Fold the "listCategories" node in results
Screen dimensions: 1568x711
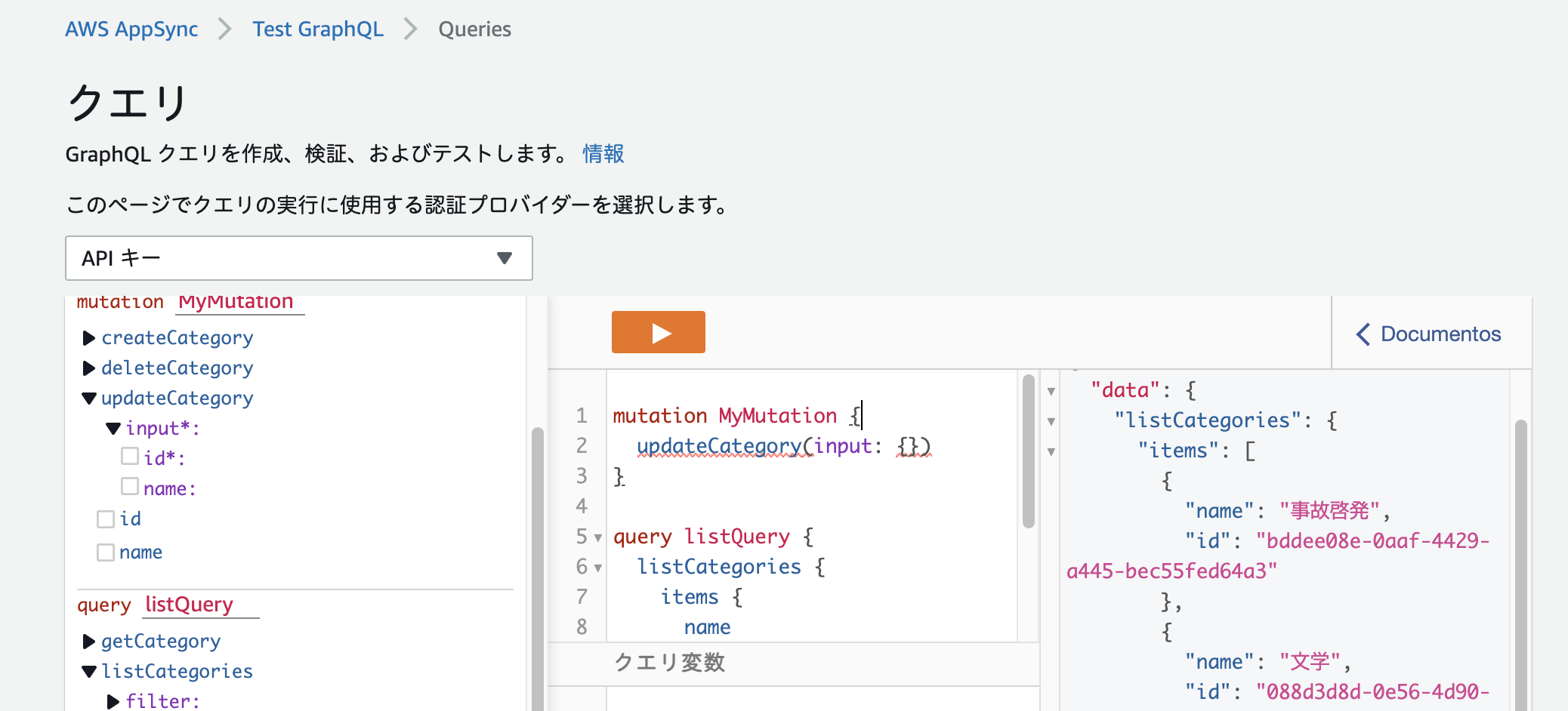pos(1051,421)
